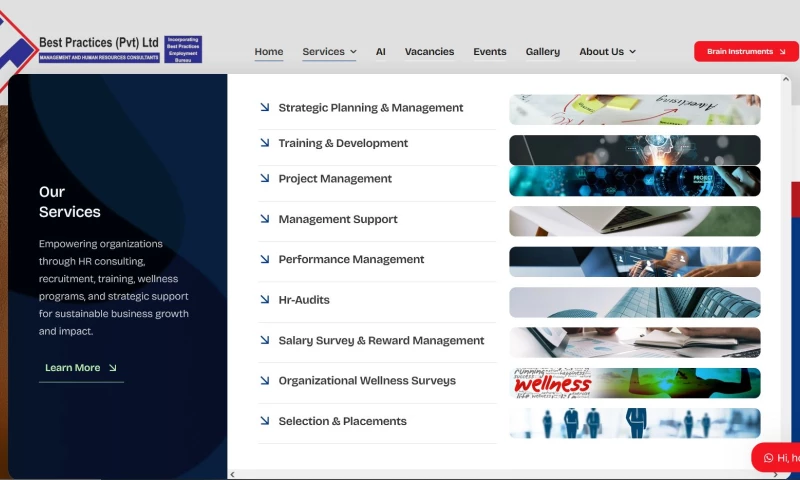Click the Learn More link

(x=72, y=368)
